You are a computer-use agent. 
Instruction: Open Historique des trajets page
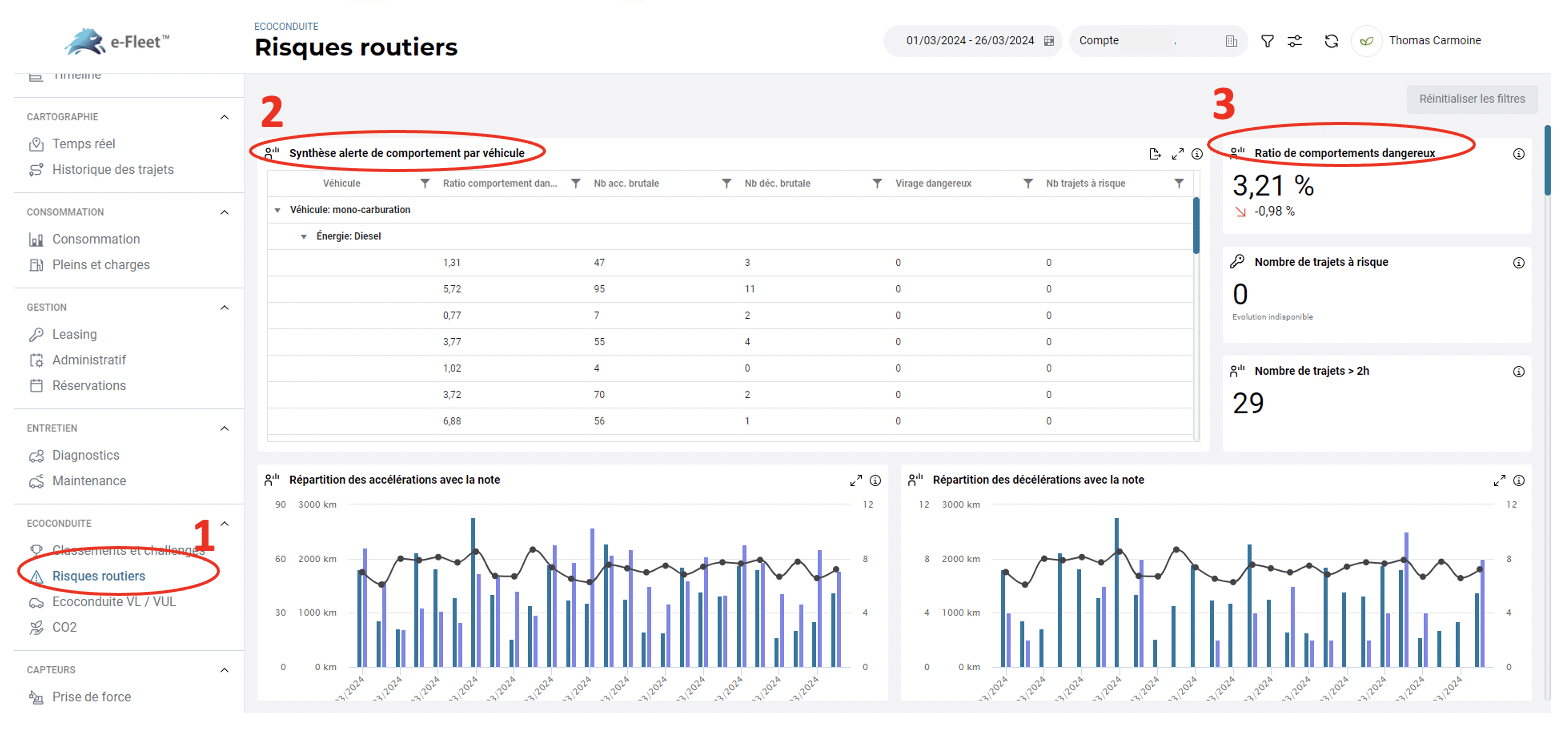(x=113, y=170)
